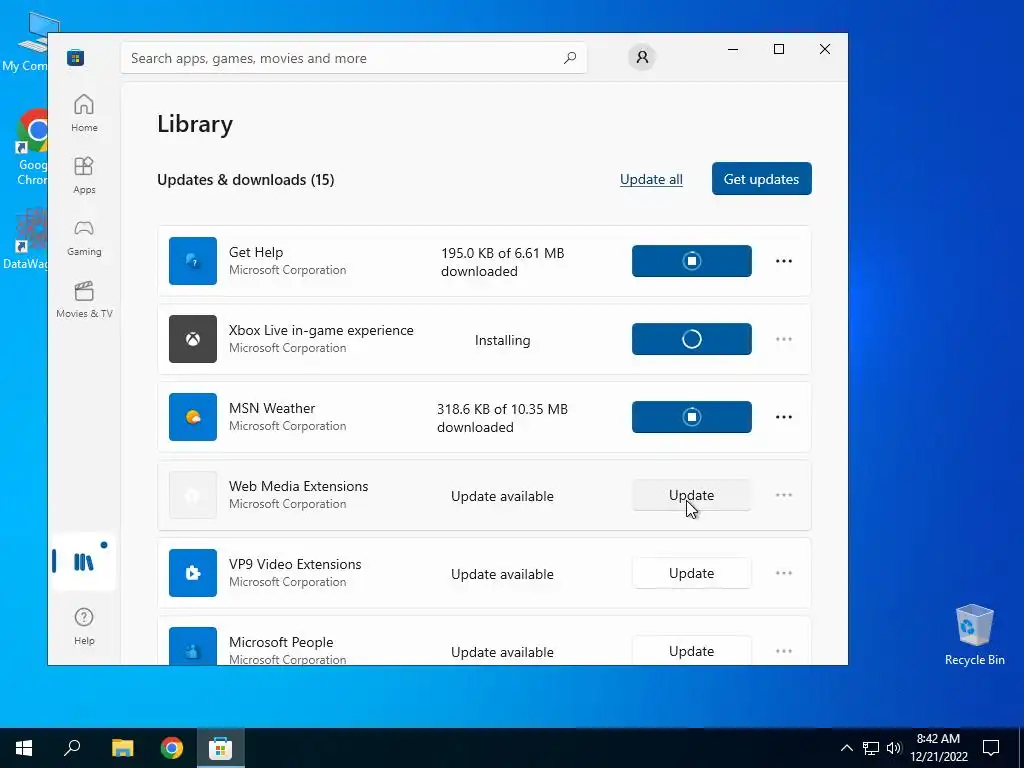
Task: Click the Microsoft People app icon
Action: pos(193,647)
